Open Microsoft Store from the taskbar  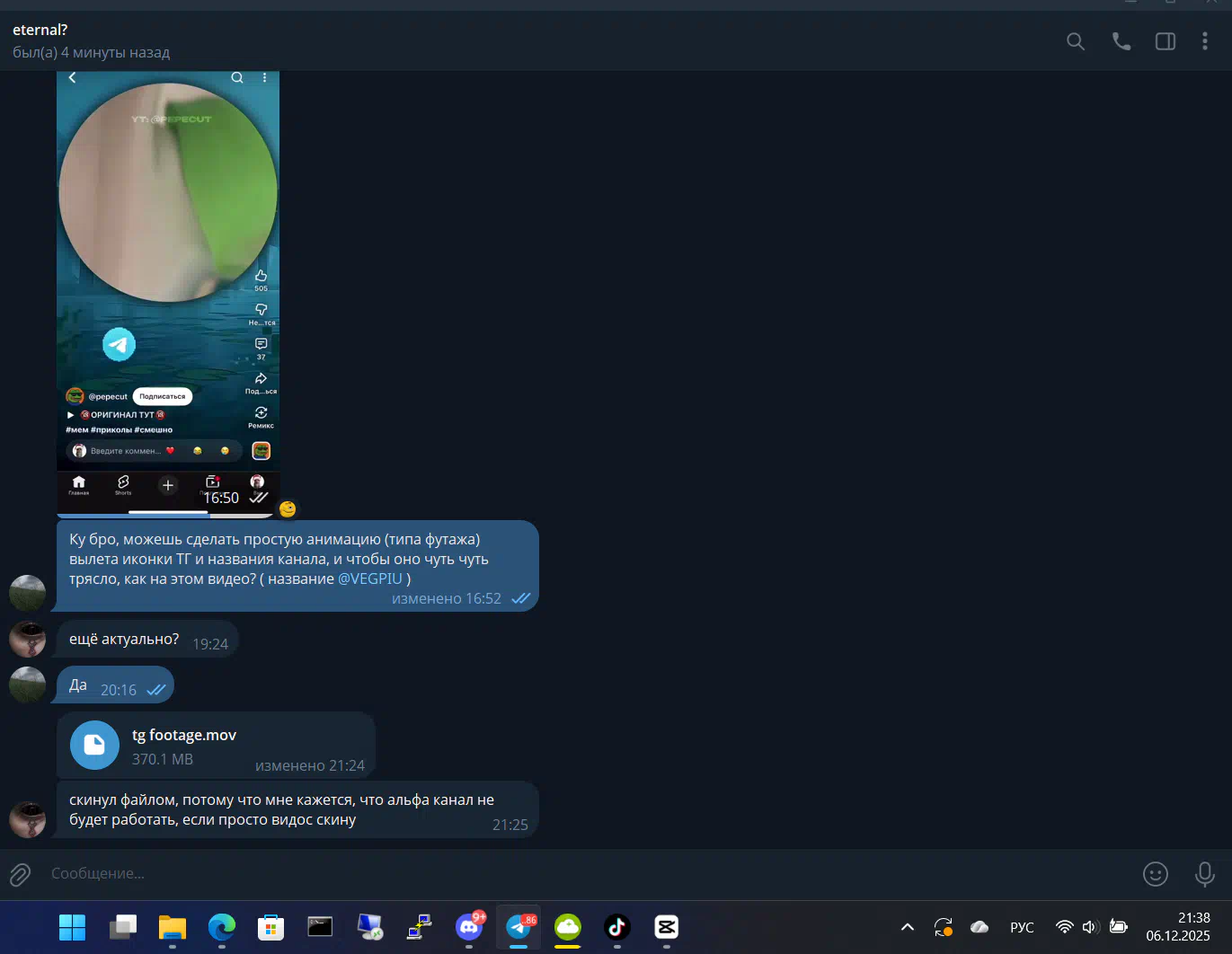[270, 927]
